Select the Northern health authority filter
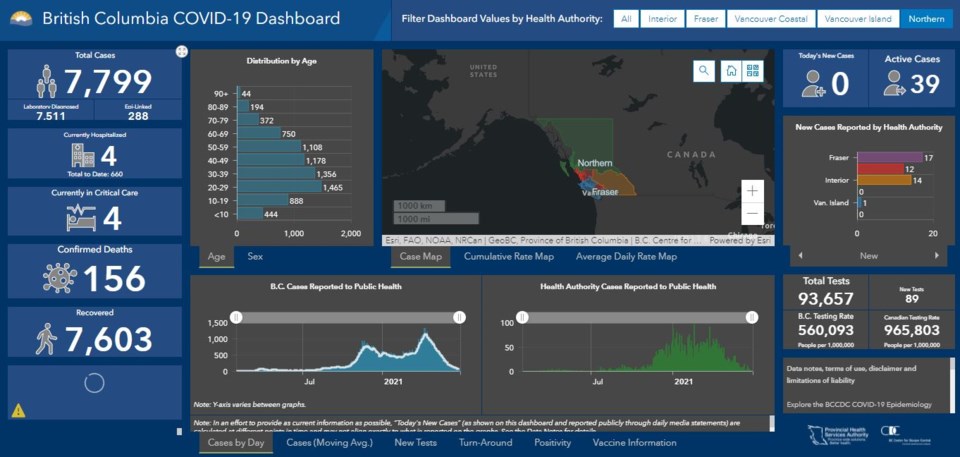 click(x=926, y=19)
